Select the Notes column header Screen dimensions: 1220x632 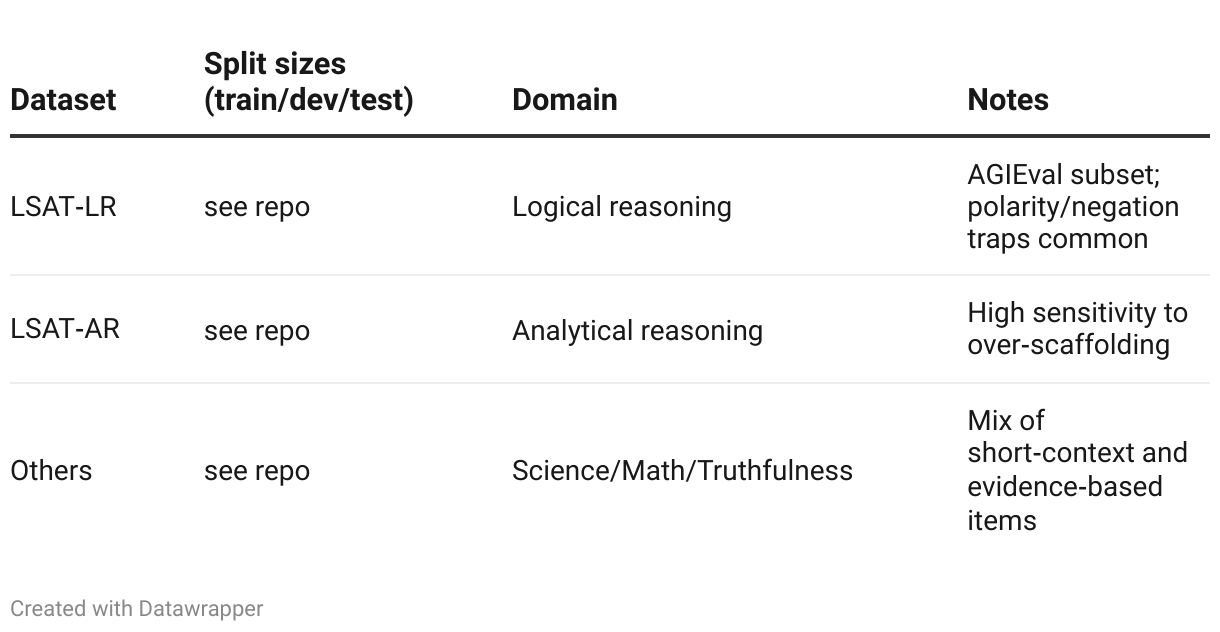1008,100
